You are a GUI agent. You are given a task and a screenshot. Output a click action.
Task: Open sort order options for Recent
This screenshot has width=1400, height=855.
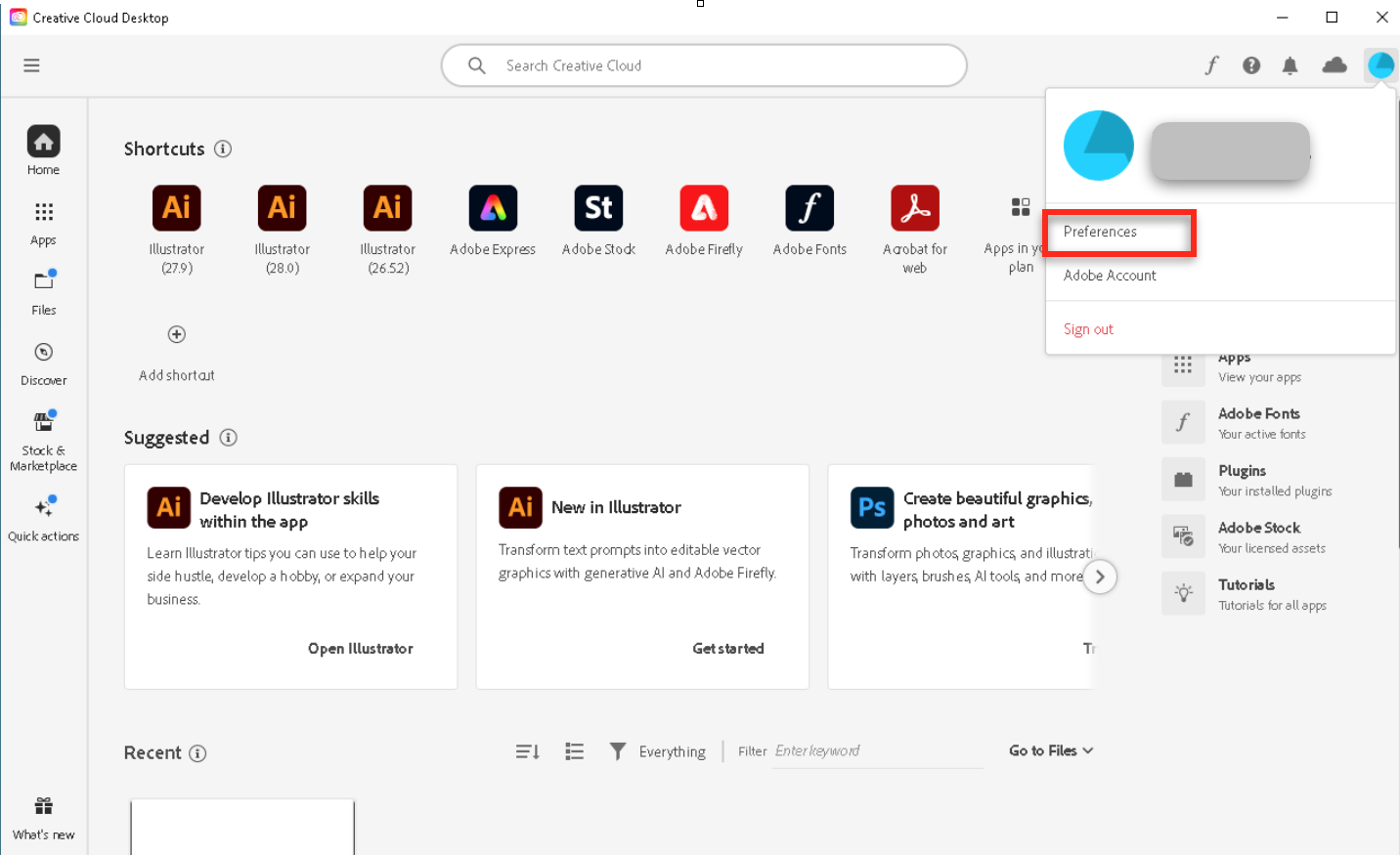tap(528, 751)
